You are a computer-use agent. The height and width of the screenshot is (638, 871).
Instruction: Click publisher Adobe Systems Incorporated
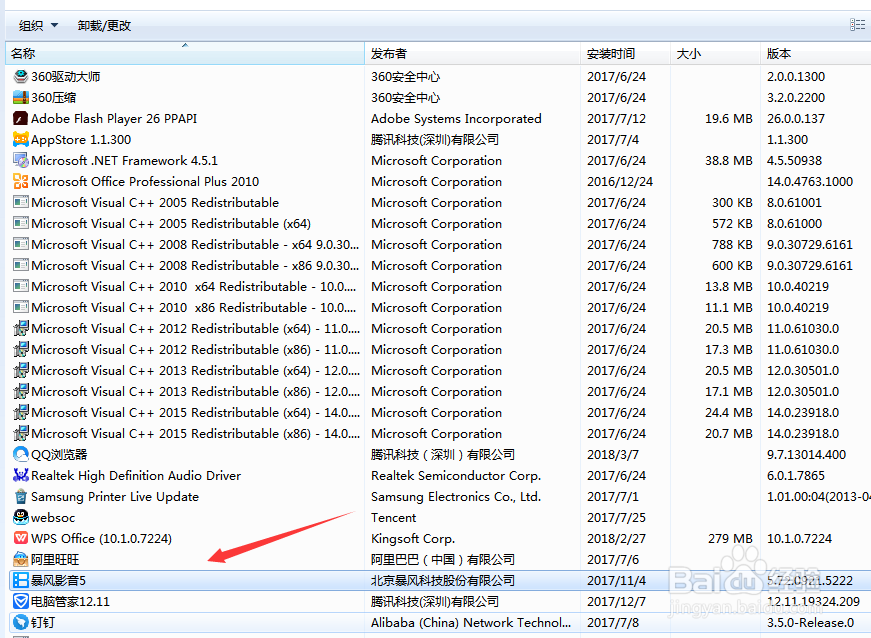tap(456, 119)
